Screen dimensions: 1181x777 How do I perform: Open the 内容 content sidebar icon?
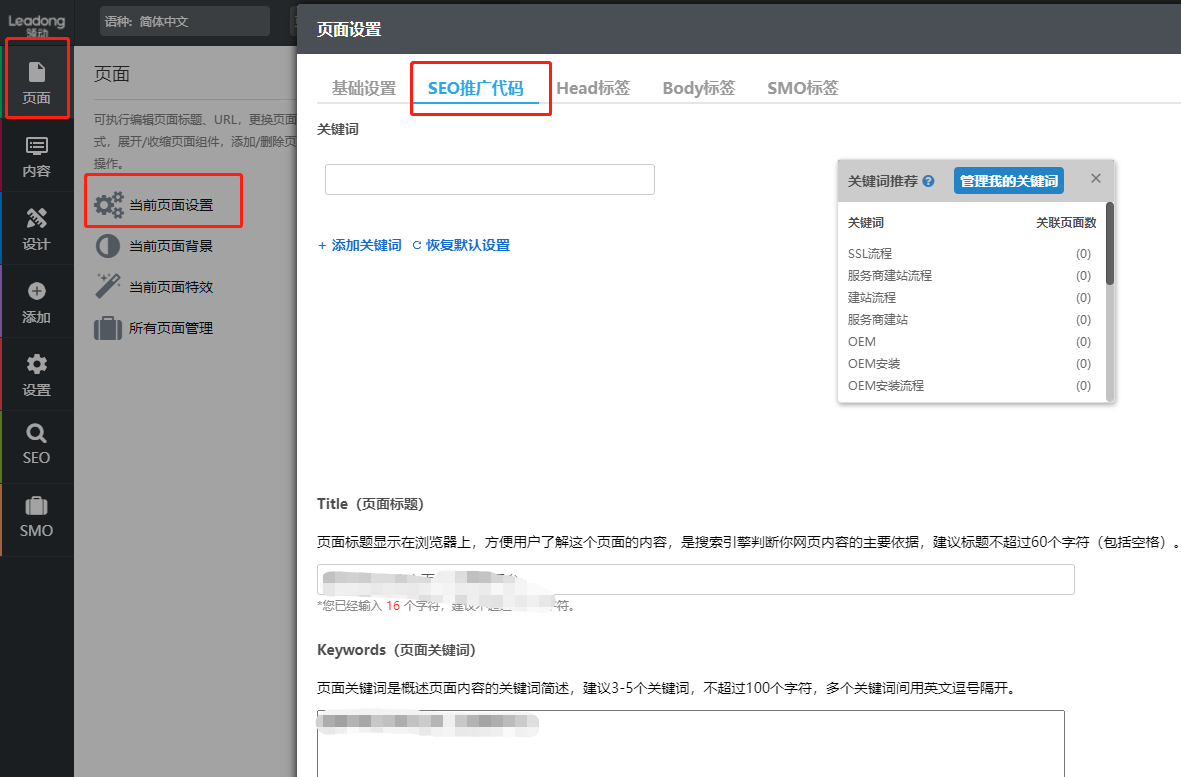37,156
